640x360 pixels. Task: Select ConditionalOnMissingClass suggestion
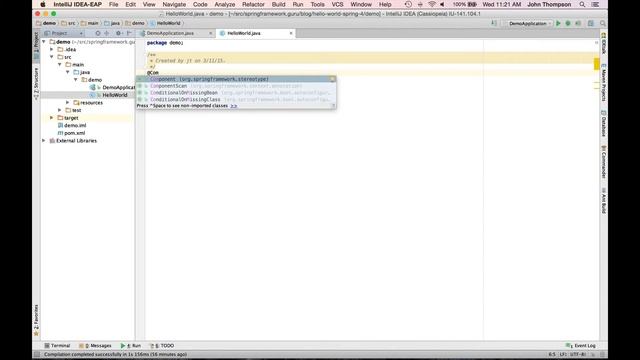[x=236, y=100]
